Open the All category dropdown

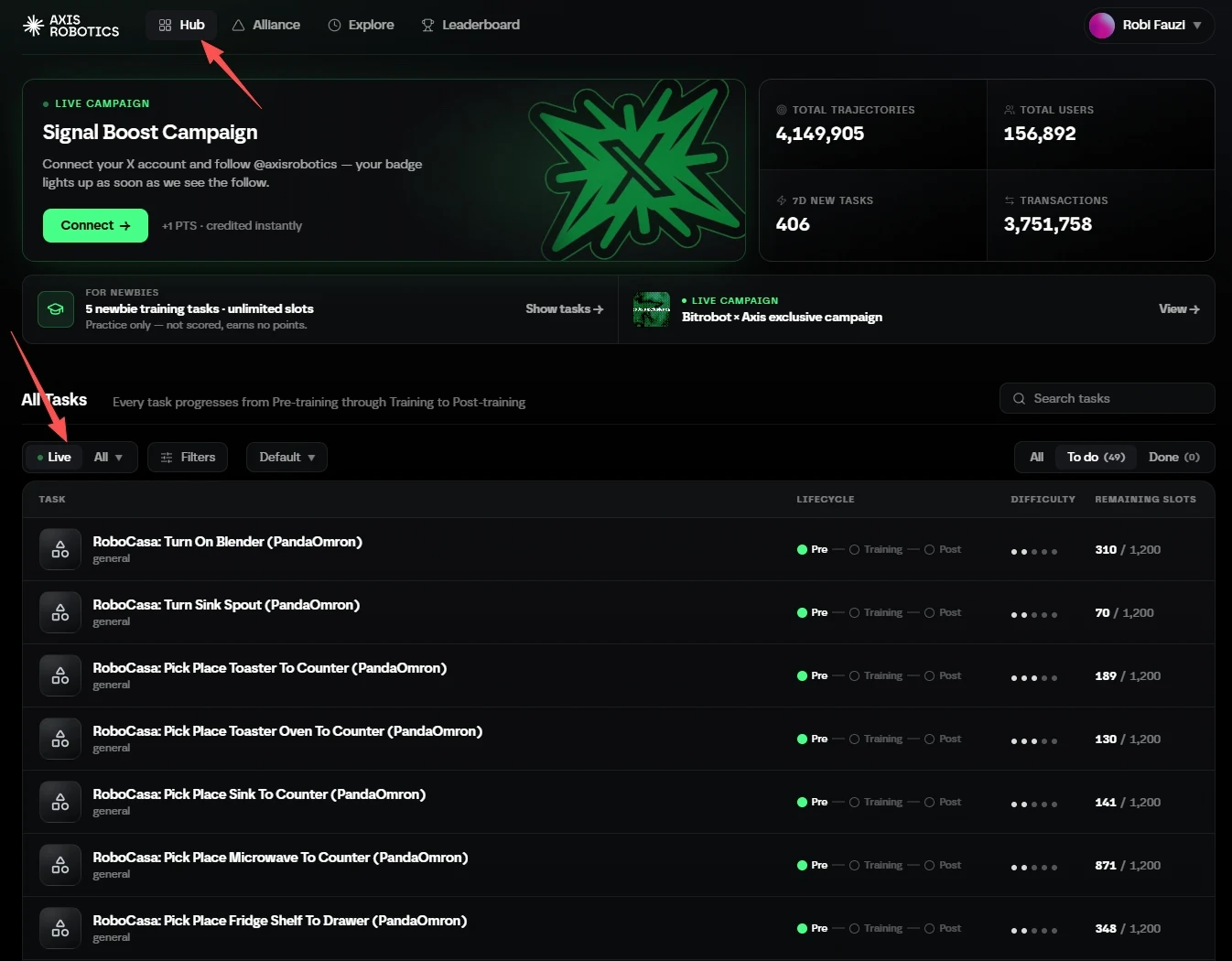[x=108, y=458]
